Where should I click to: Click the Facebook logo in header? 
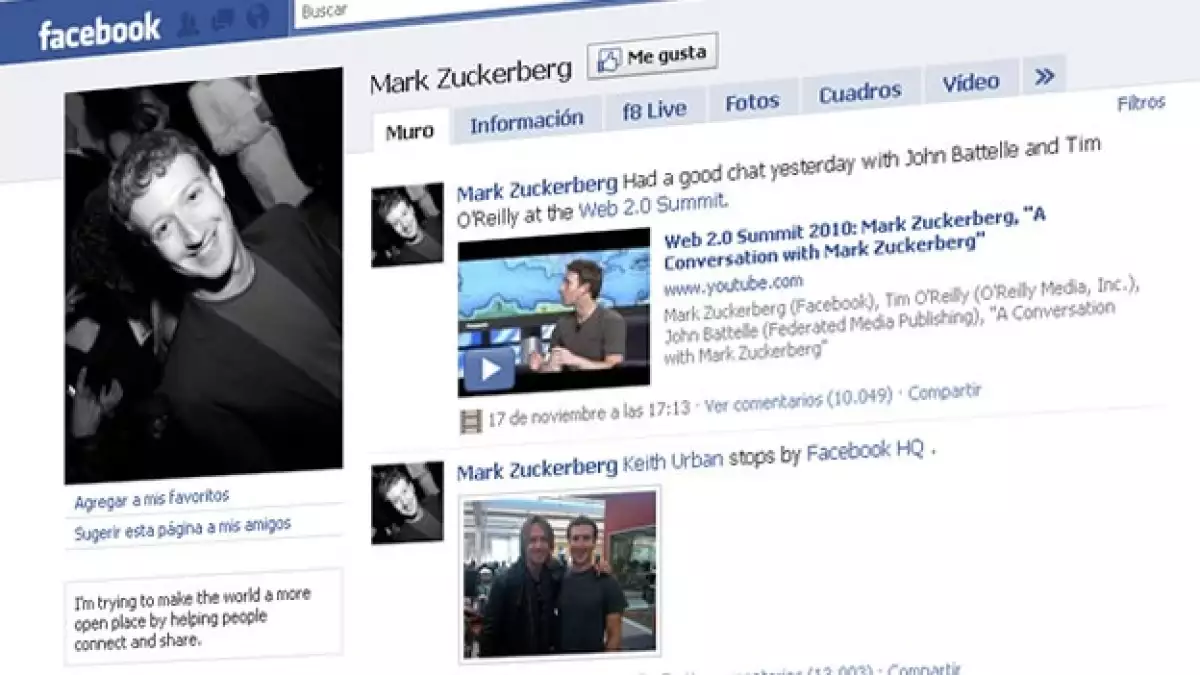pos(99,31)
